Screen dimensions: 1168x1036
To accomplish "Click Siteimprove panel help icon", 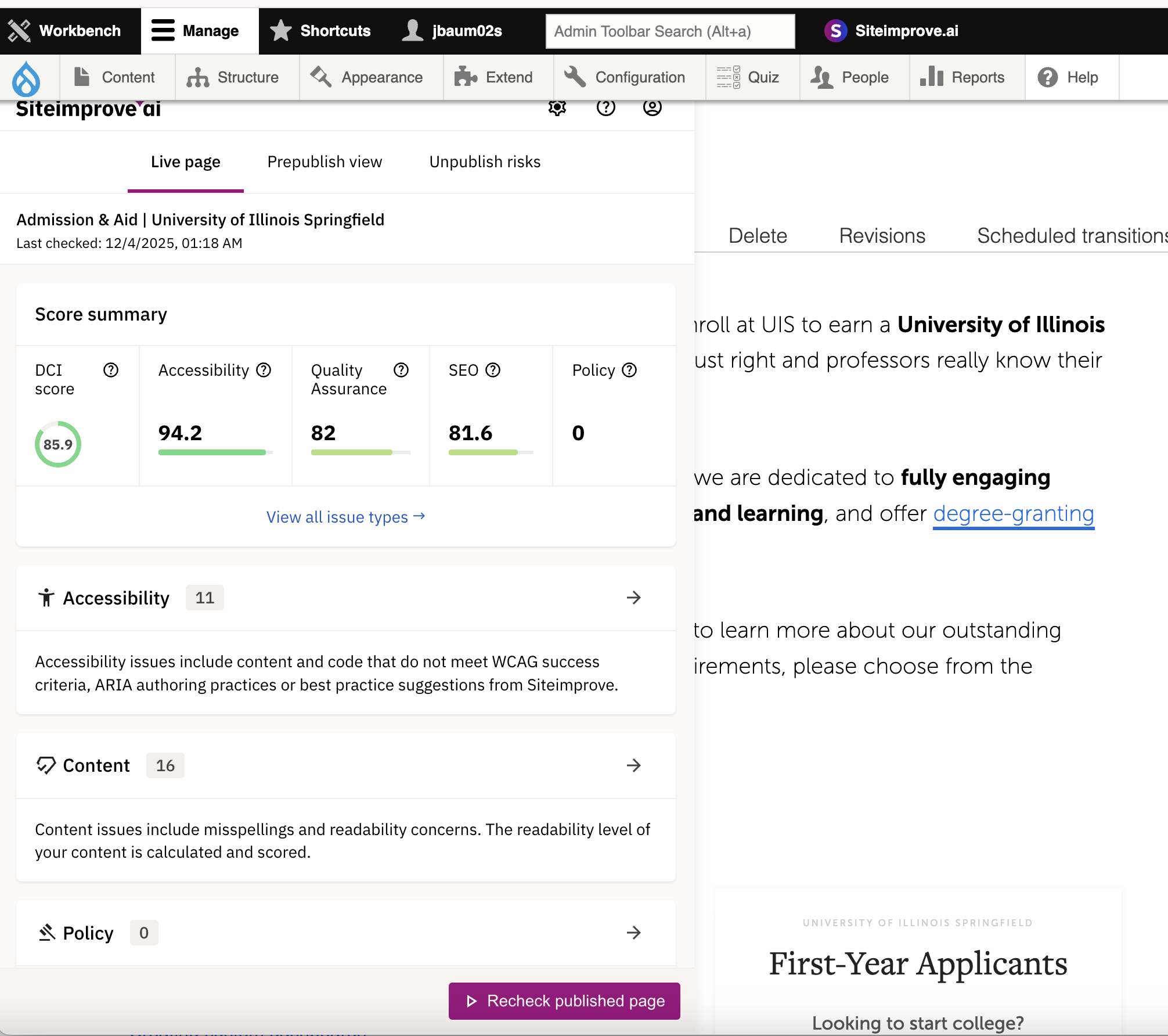I will (605, 107).
